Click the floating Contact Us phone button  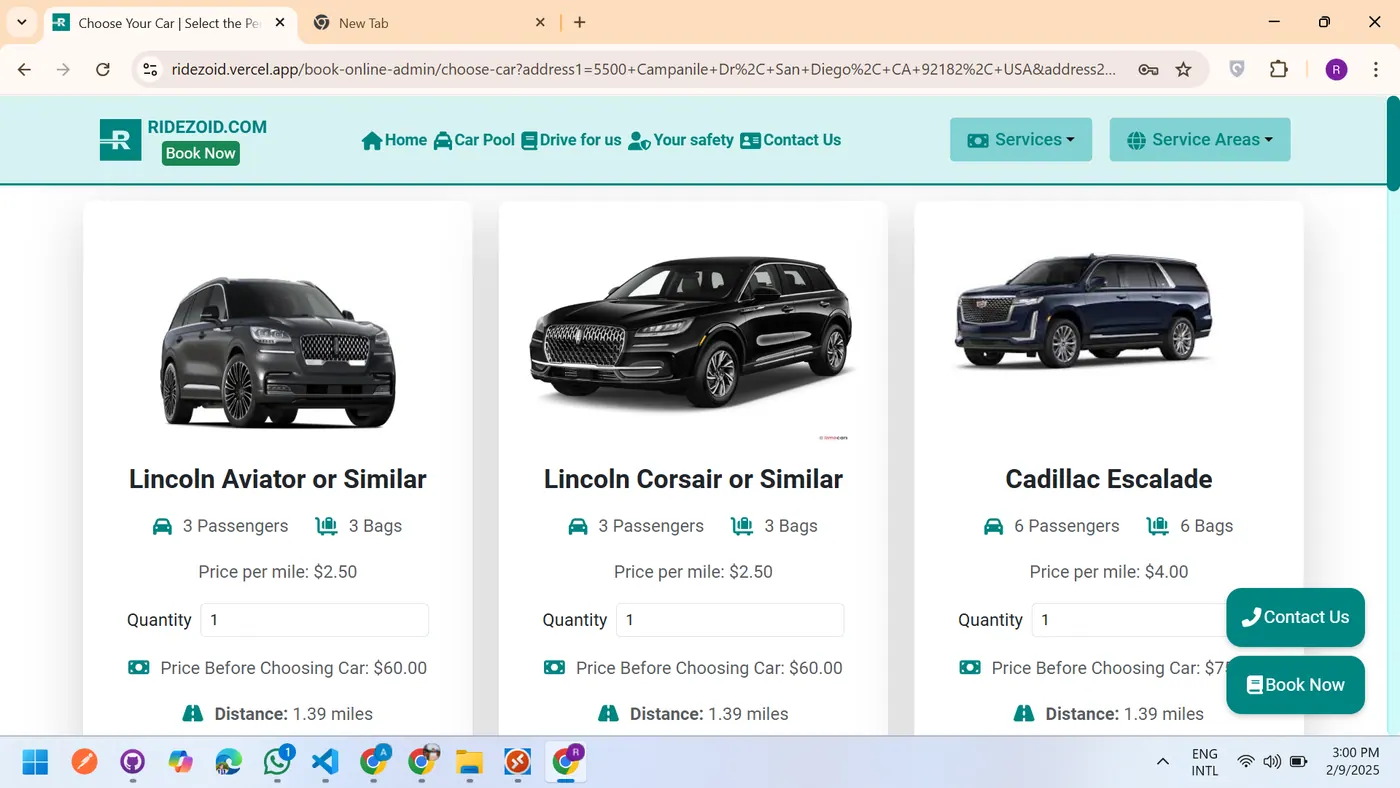(x=1295, y=617)
